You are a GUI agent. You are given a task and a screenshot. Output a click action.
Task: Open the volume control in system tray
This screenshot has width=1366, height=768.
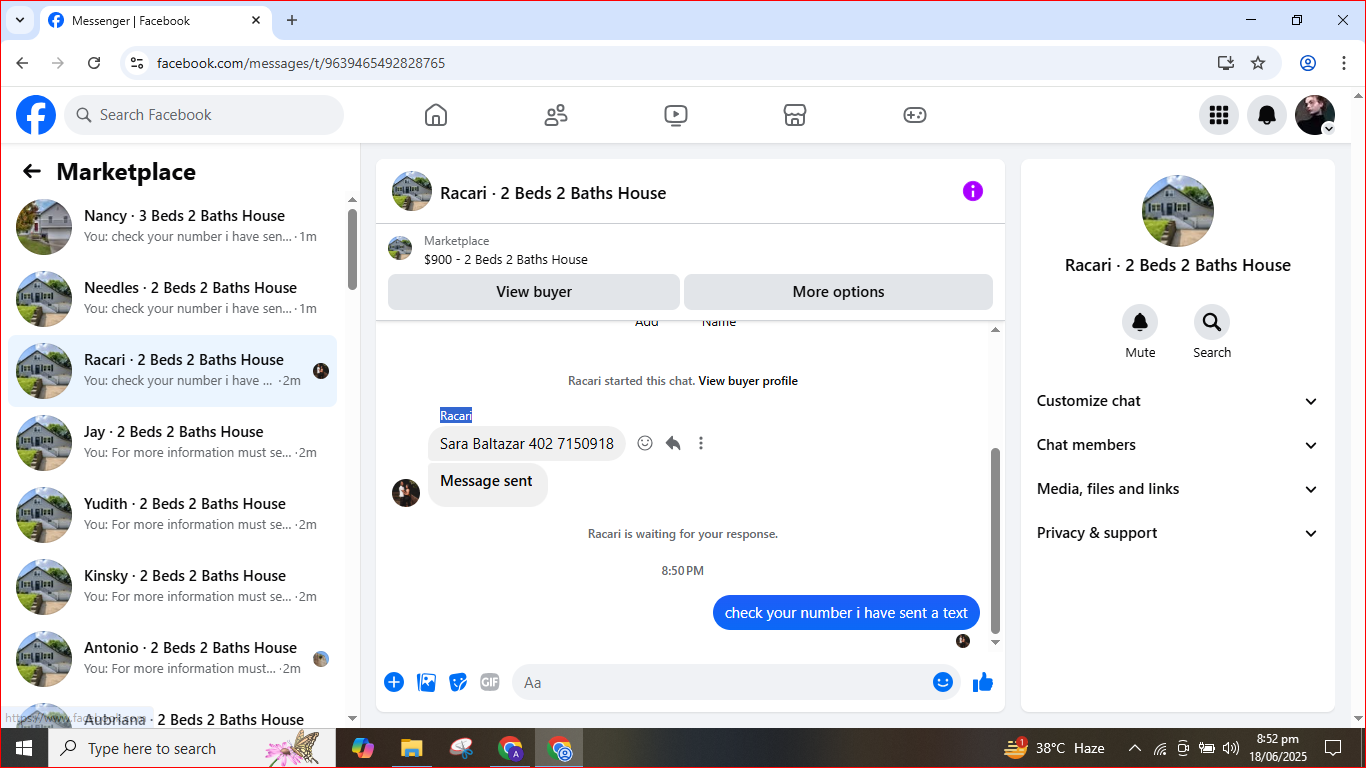coord(1231,748)
